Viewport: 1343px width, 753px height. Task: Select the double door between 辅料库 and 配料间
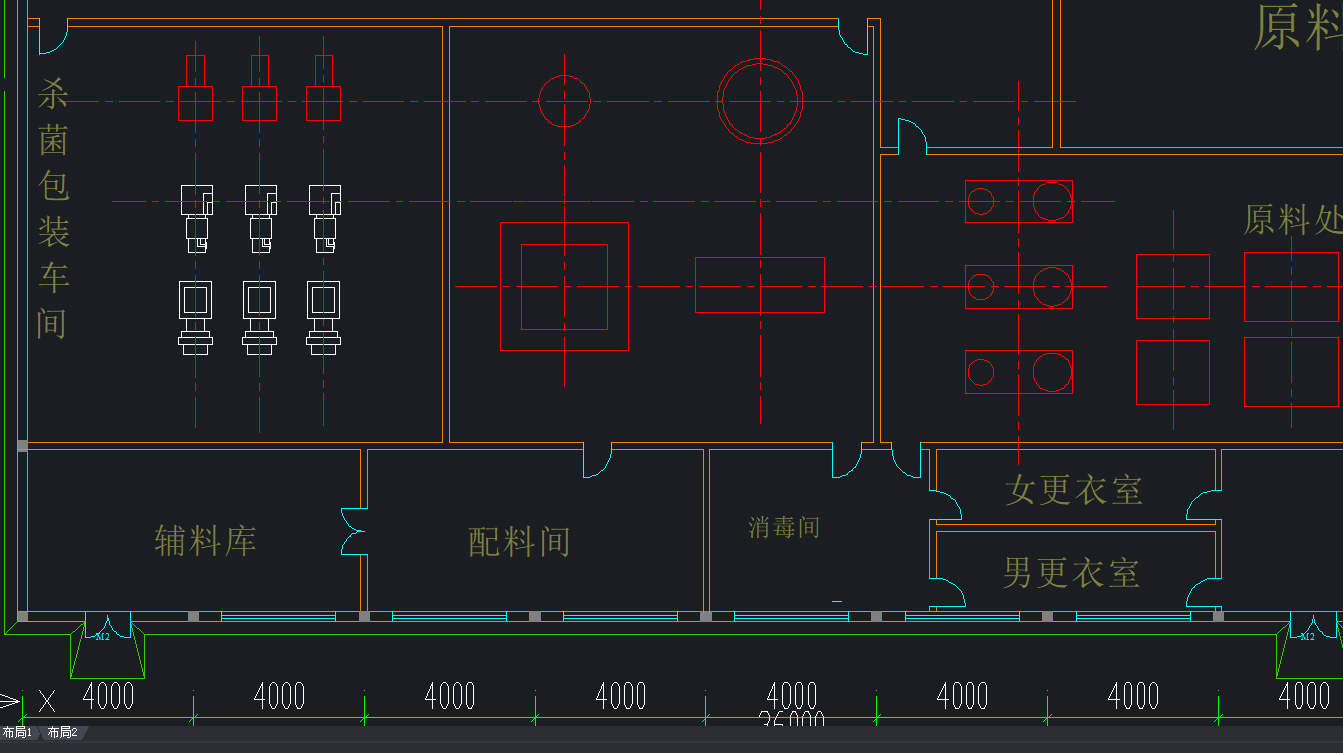coord(353,530)
